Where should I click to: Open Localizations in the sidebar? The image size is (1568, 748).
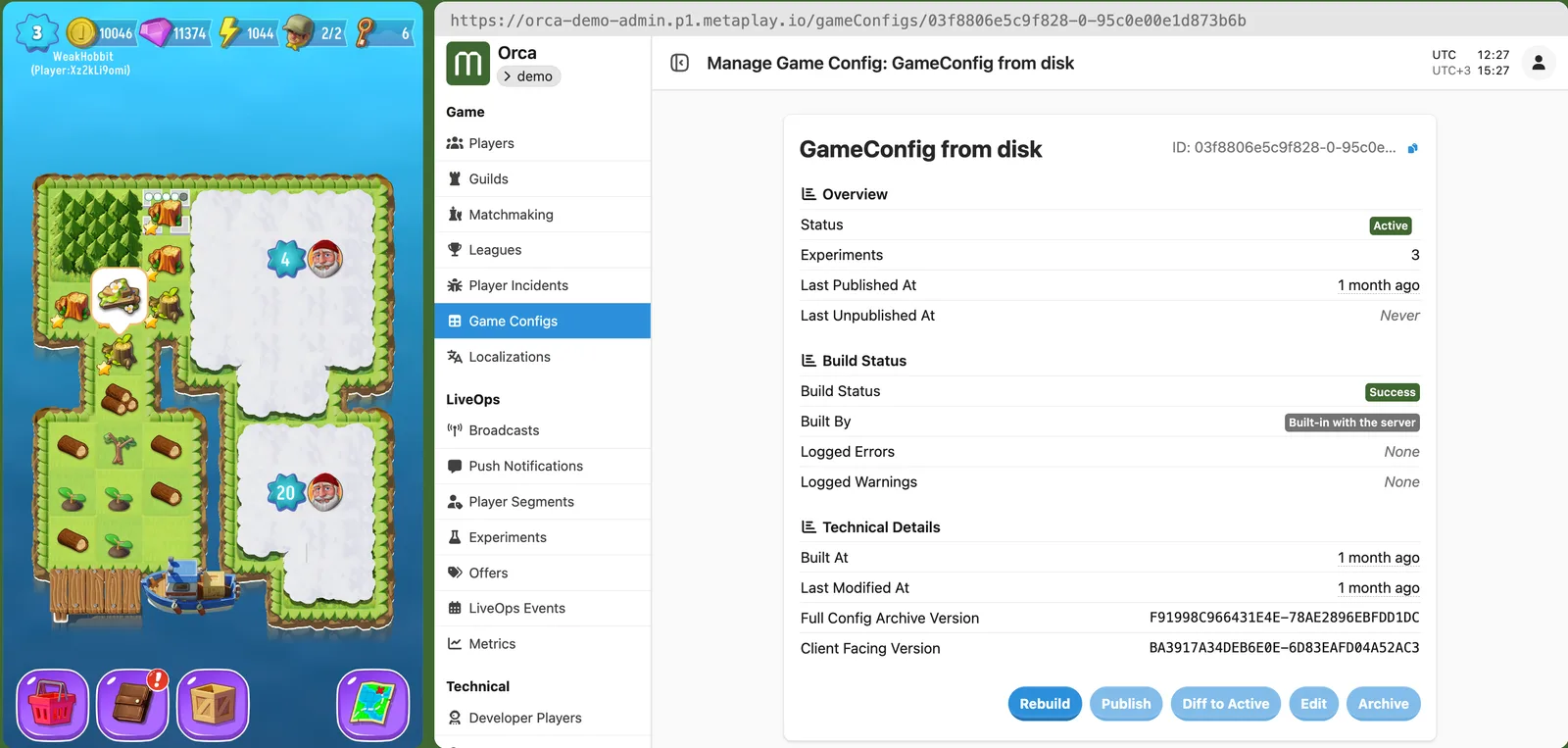(542, 357)
